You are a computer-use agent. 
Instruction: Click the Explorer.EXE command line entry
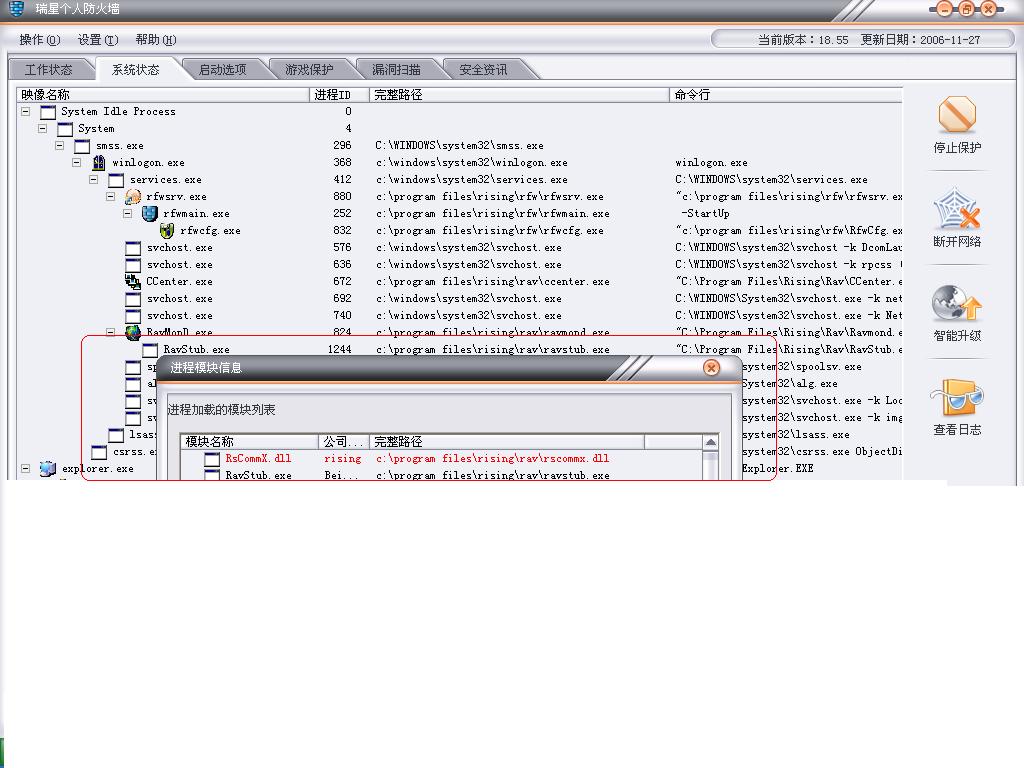click(778, 468)
